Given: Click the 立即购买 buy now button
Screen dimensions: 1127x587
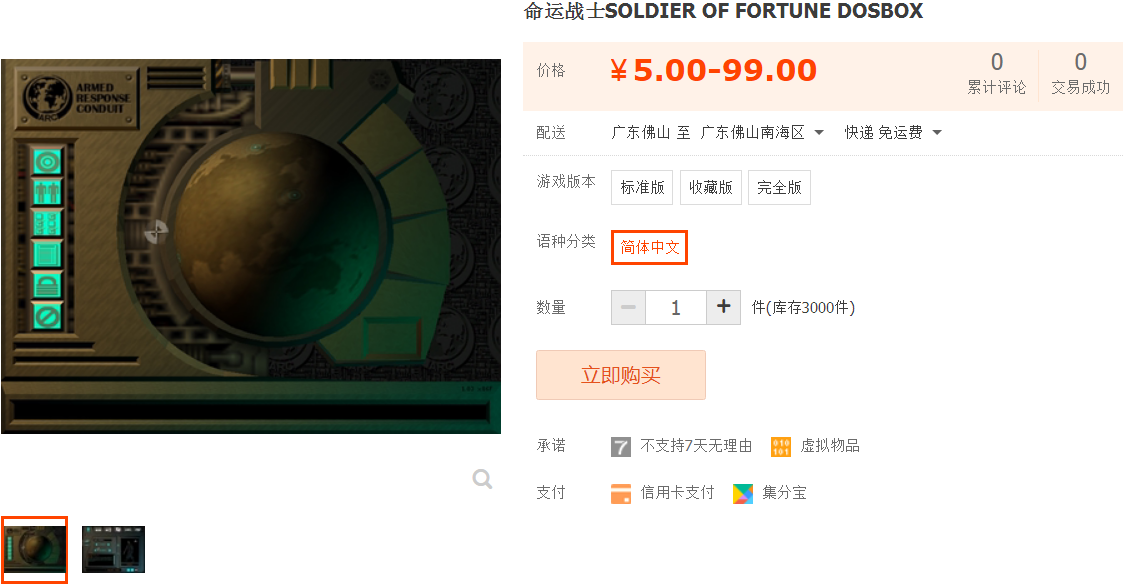Looking at the screenshot, I should (620, 375).
